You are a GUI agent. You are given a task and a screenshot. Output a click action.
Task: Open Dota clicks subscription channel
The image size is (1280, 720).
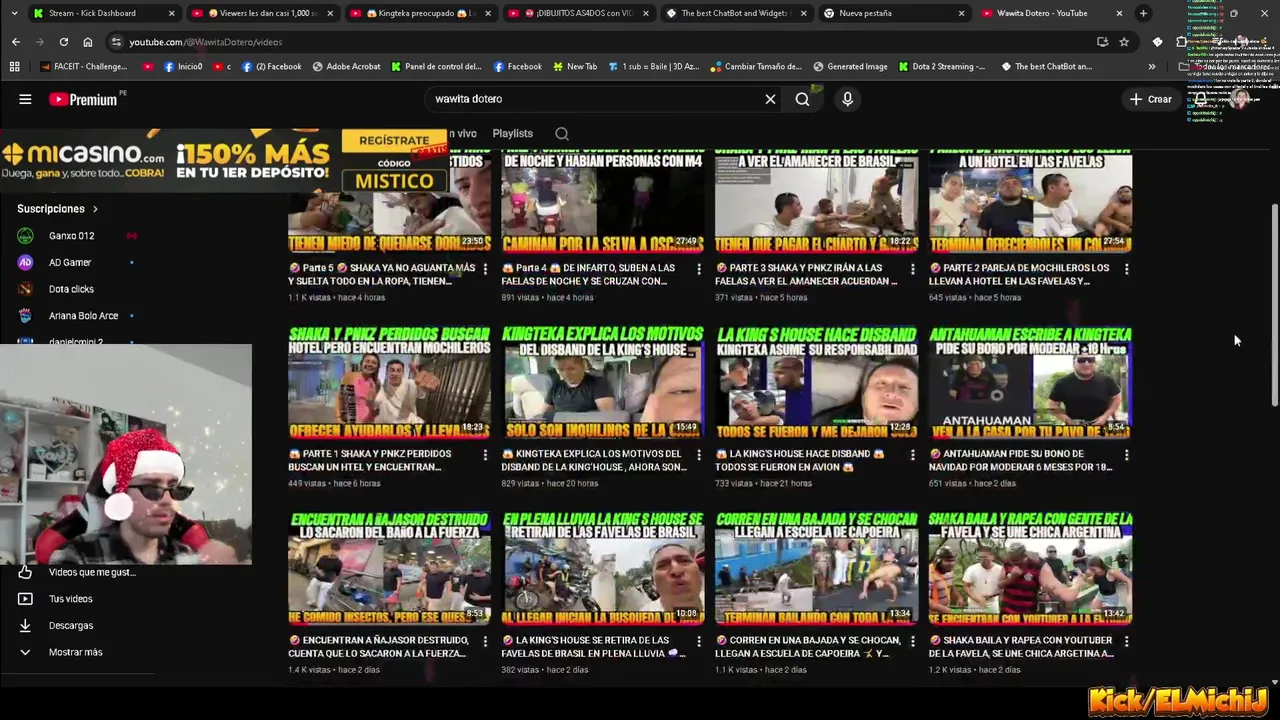[71, 289]
